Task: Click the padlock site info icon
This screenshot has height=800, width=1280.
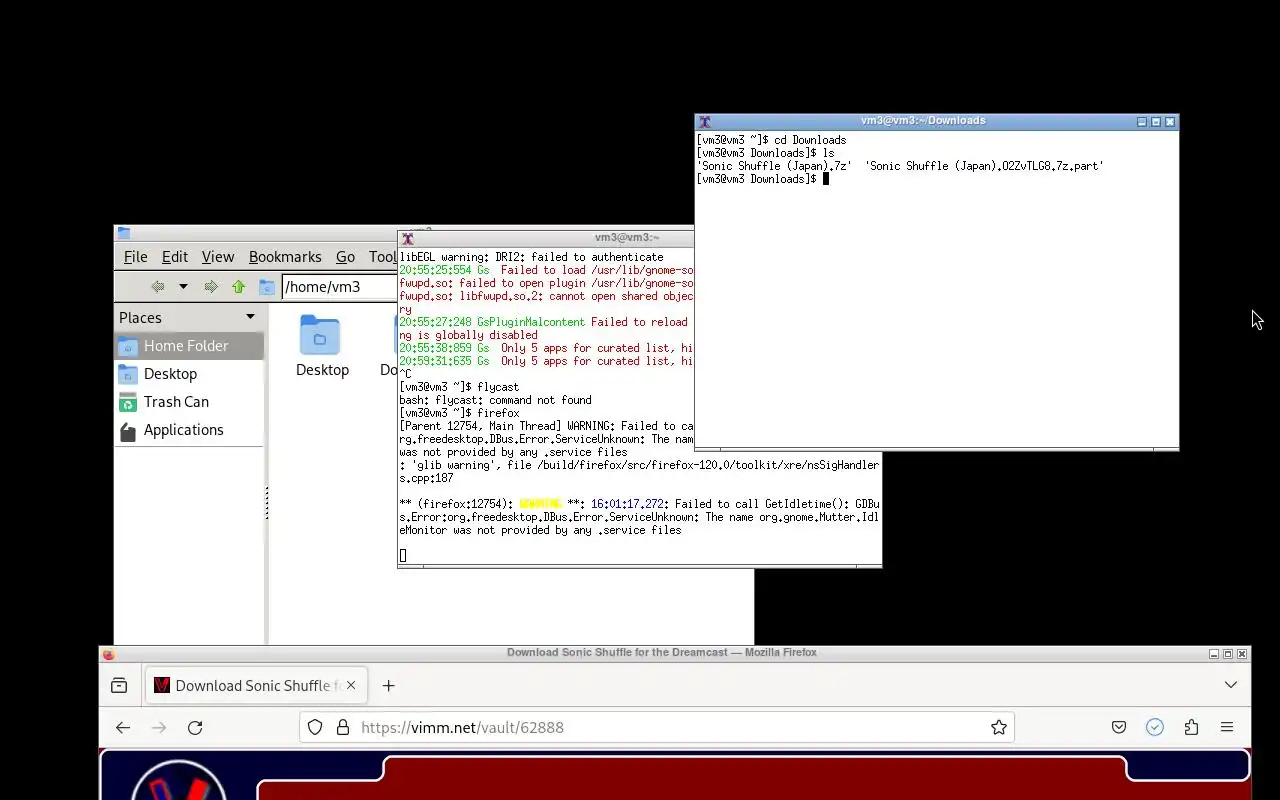Action: coord(342,728)
